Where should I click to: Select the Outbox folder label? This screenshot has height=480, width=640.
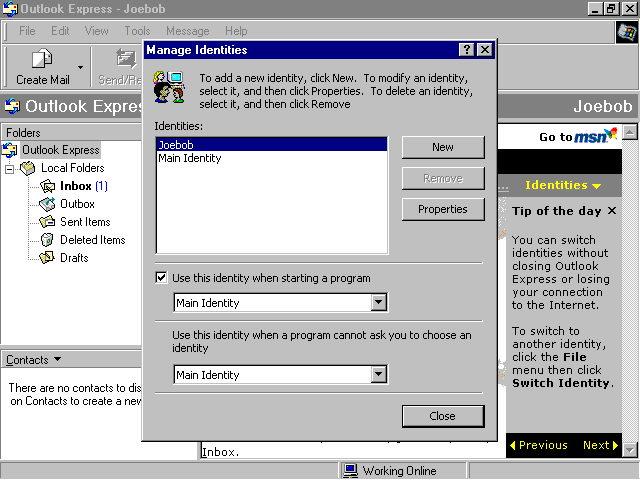[x=77, y=204]
